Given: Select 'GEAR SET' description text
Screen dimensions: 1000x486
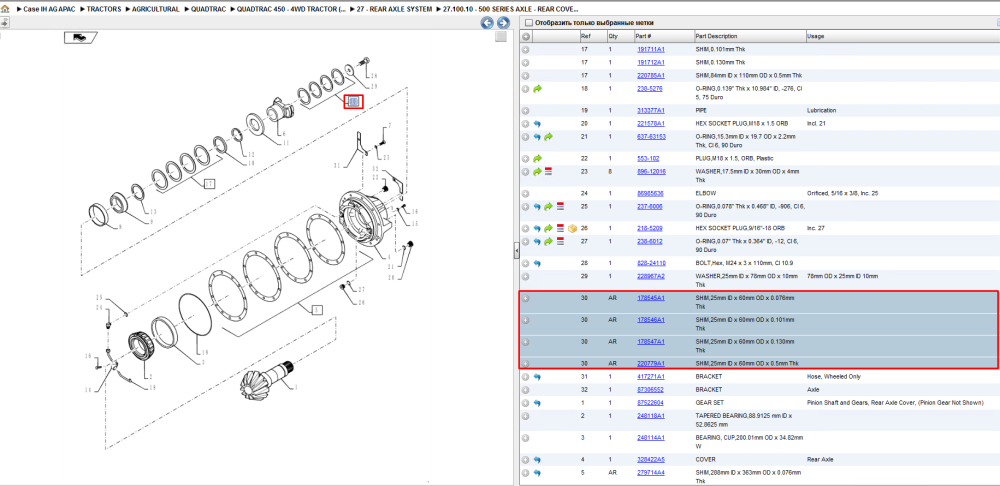Looking at the screenshot, I should (709, 403).
